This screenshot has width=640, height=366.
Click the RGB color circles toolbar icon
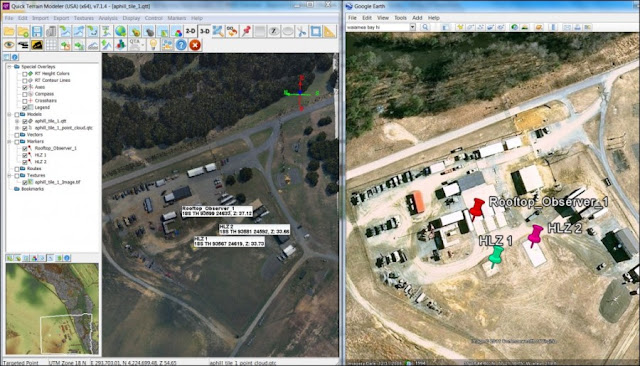(176, 31)
